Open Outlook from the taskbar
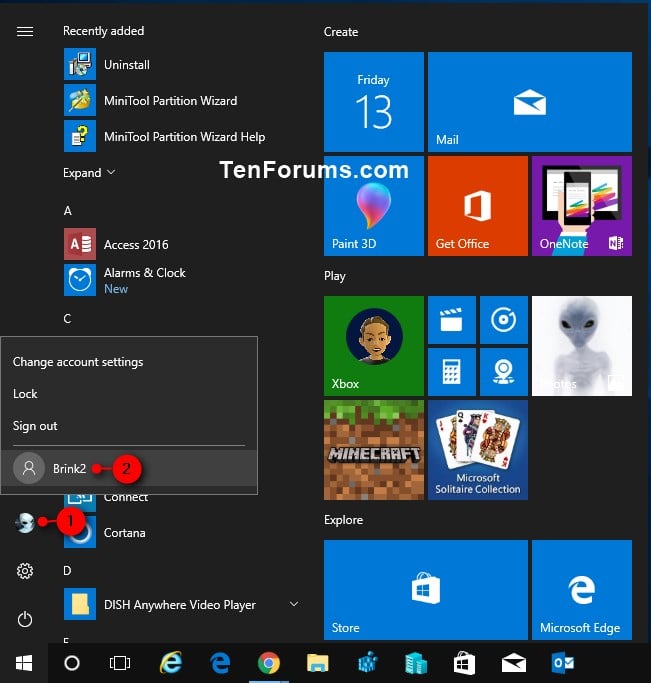This screenshot has width=651, height=683. tap(563, 663)
